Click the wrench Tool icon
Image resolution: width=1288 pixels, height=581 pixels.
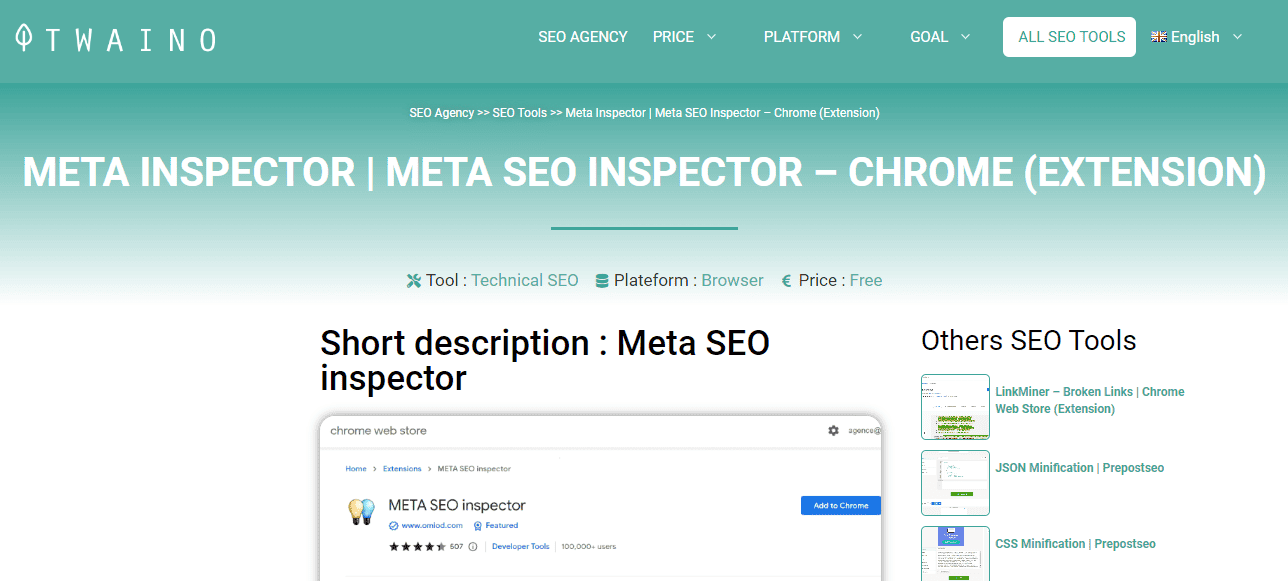click(x=414, y=281)
